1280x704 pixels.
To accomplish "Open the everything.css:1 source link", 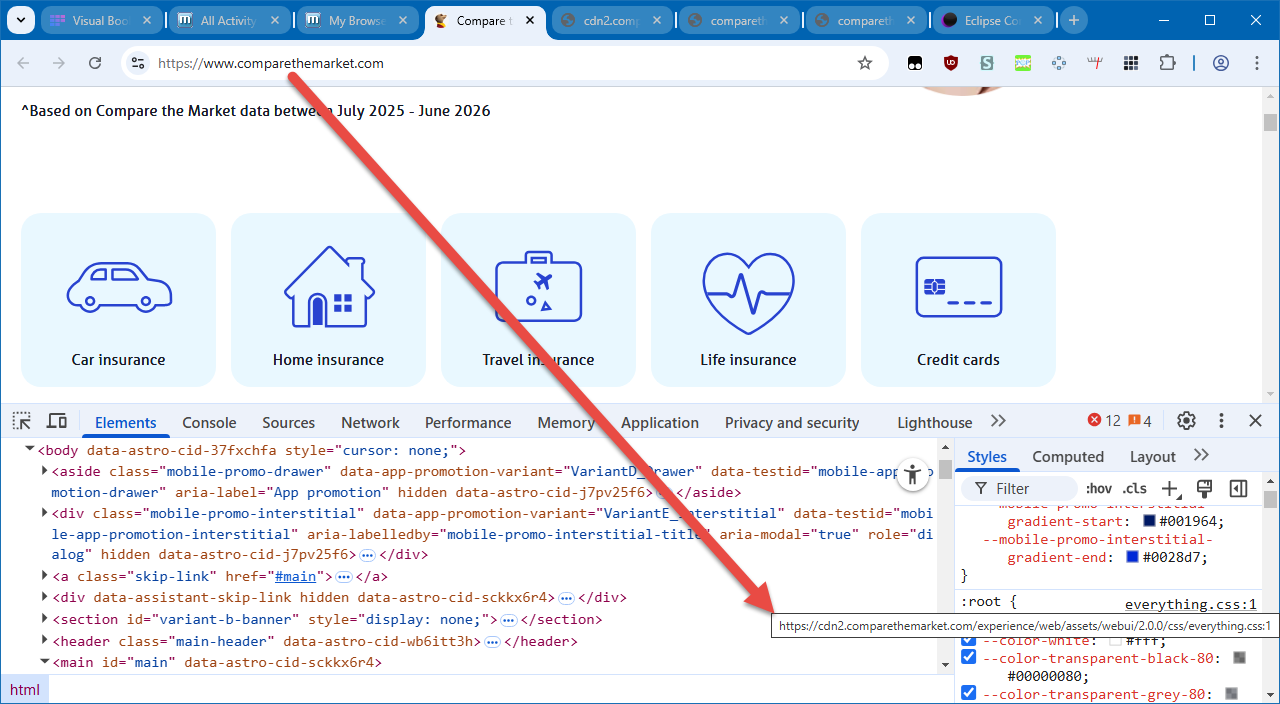I will tap(1190, 604).
